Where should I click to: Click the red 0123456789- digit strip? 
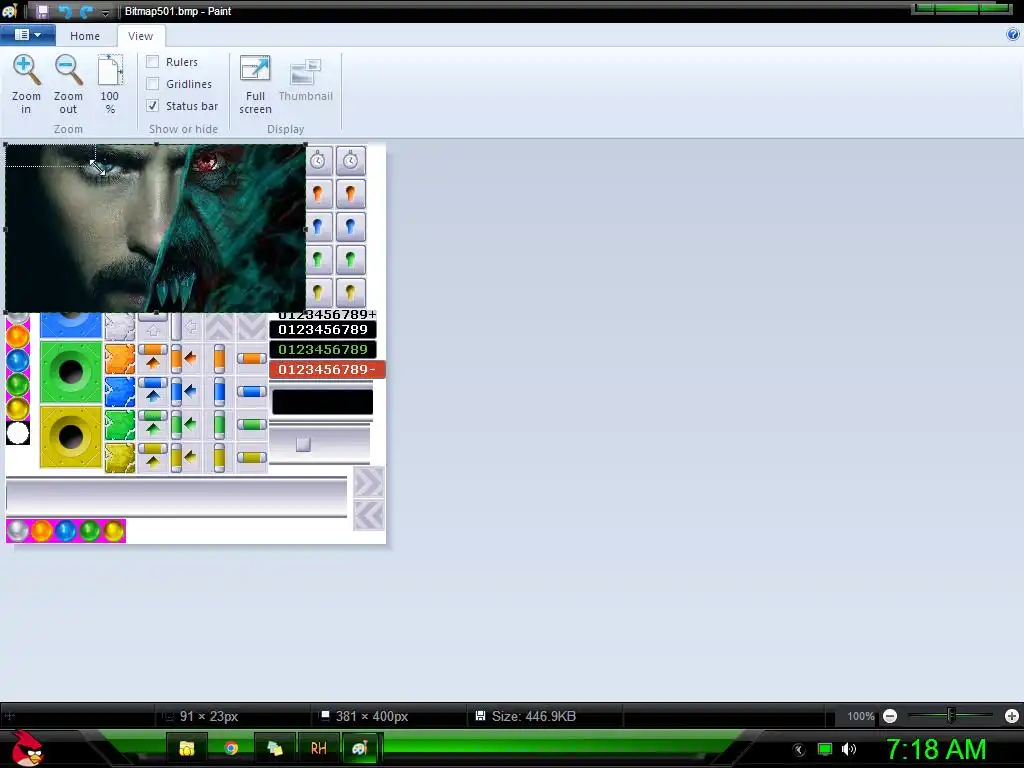tap(327, 370)
